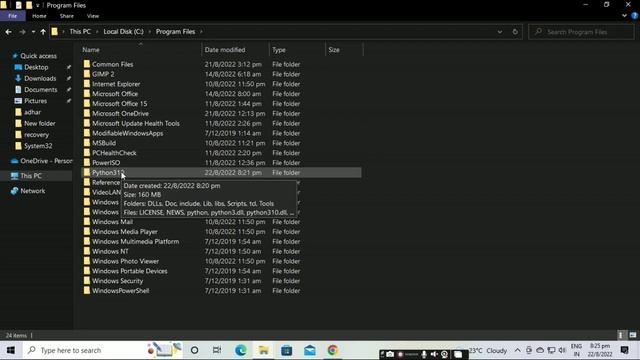Select Microsoft Update Health Tools folder name
The width and height of the screenshot is (640, 360).
(x=136, y=123)
